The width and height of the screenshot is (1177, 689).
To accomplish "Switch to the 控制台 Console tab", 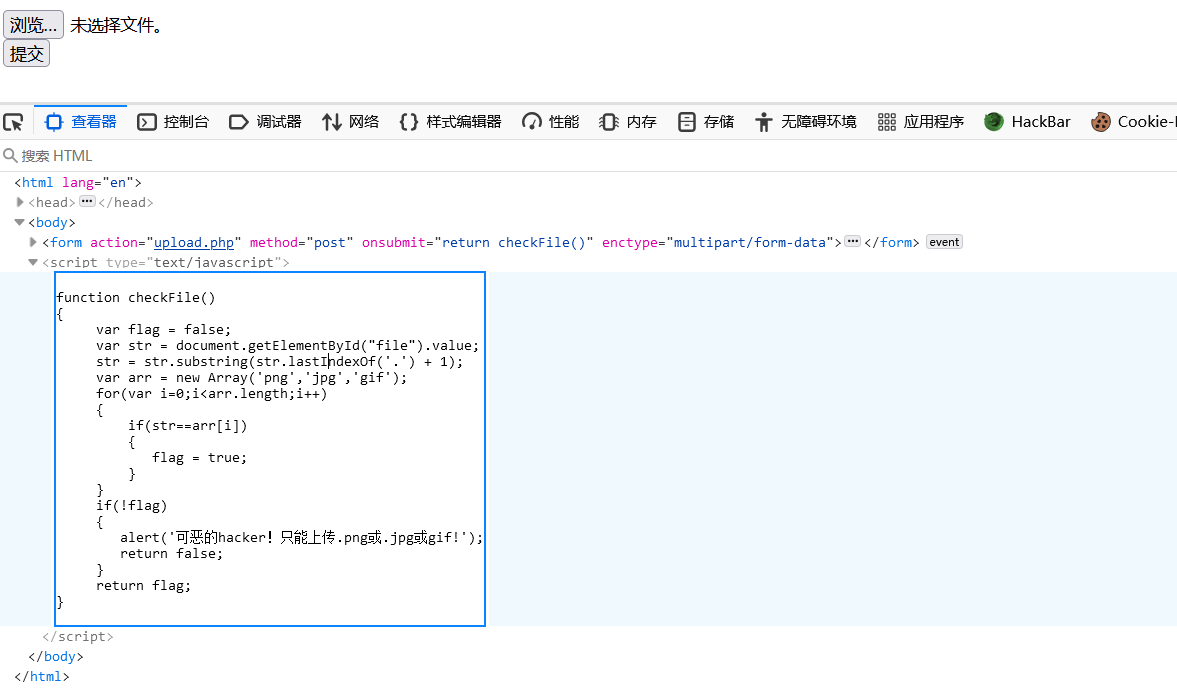I will click(x=173, y=122).
